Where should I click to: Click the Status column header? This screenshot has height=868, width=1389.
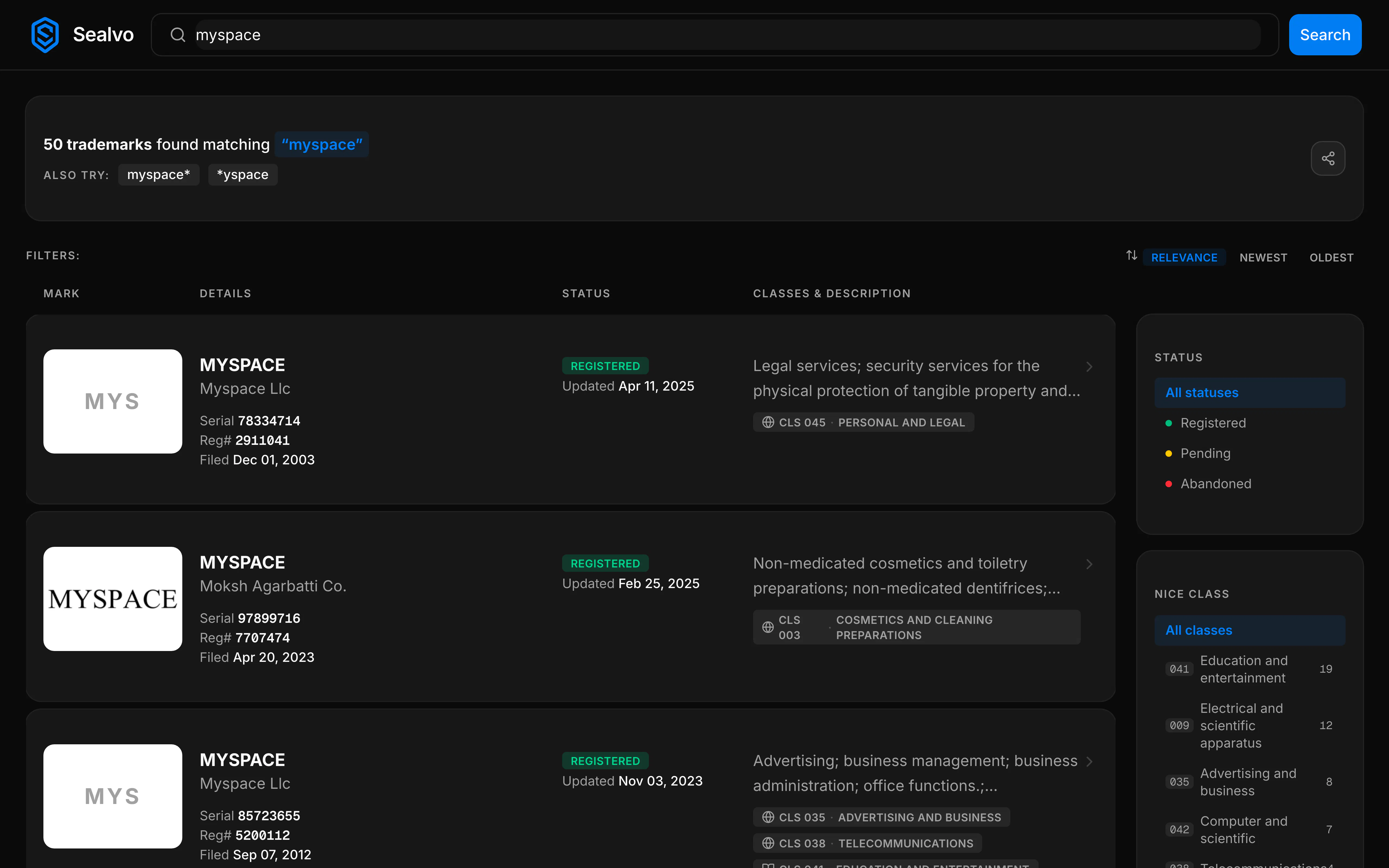(x=586, y=293)
